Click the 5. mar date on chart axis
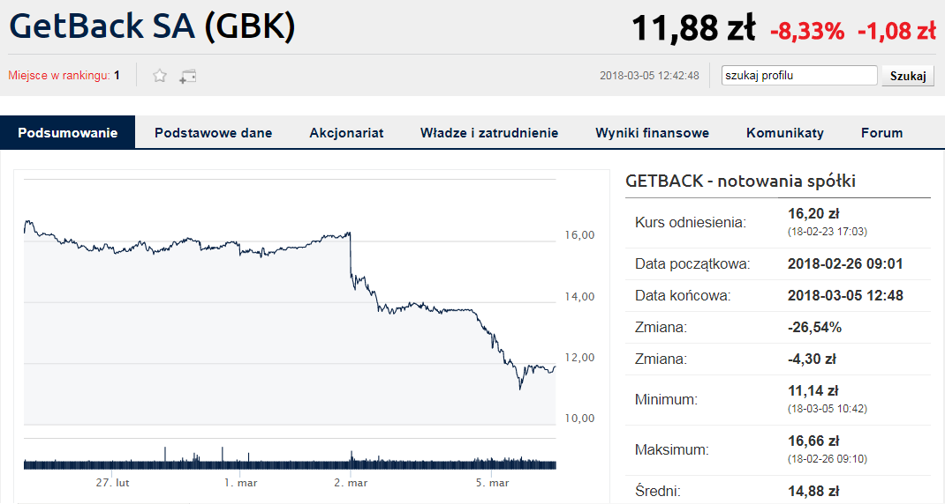 [x=492, y=482]
